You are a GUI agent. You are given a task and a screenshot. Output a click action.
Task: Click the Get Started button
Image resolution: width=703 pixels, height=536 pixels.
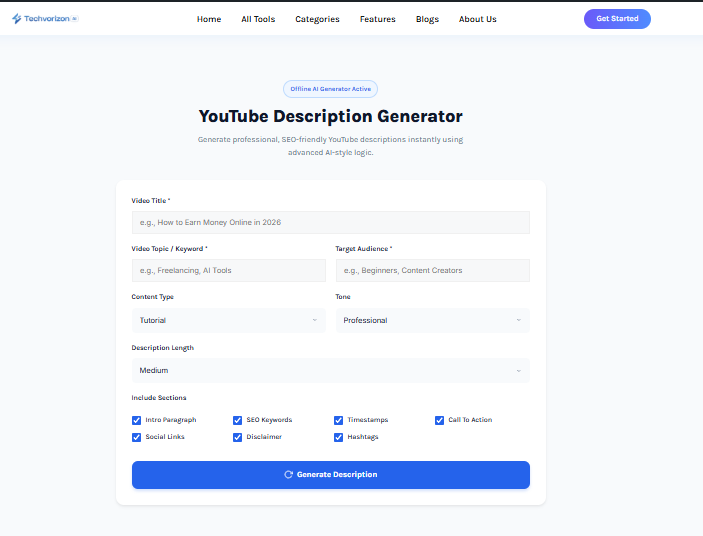[617, 19]
